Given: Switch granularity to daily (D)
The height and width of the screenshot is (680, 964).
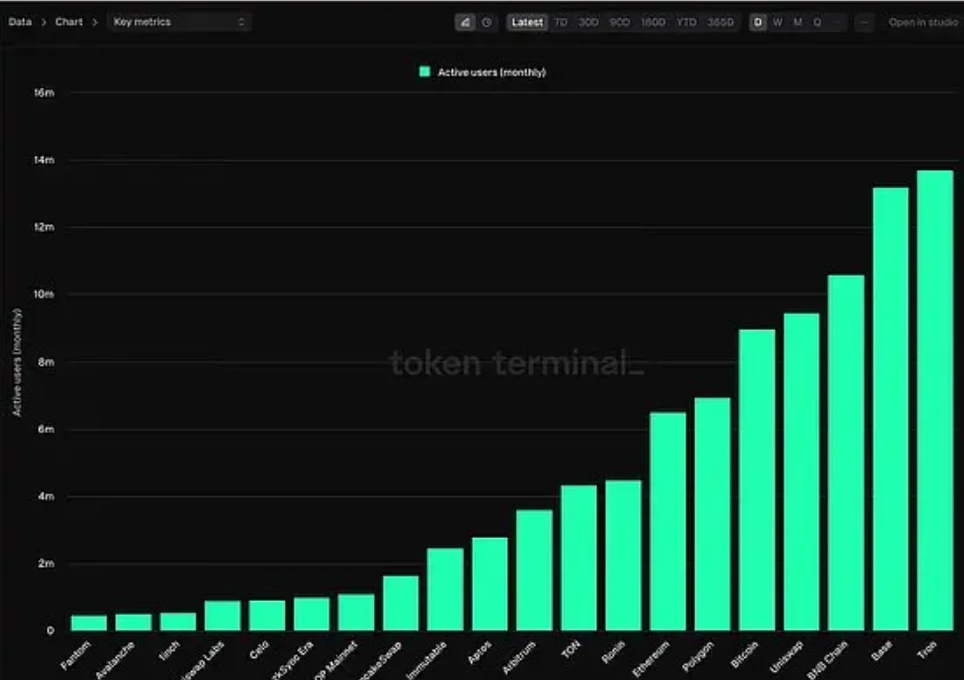Looking at the screenshot, I should click(x=758, y=23).
